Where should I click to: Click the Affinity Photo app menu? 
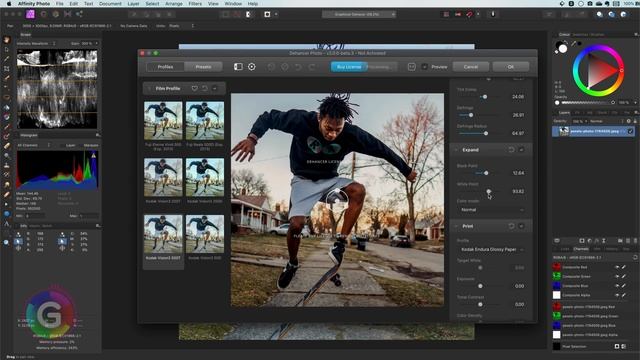click(x=34, y=4)
